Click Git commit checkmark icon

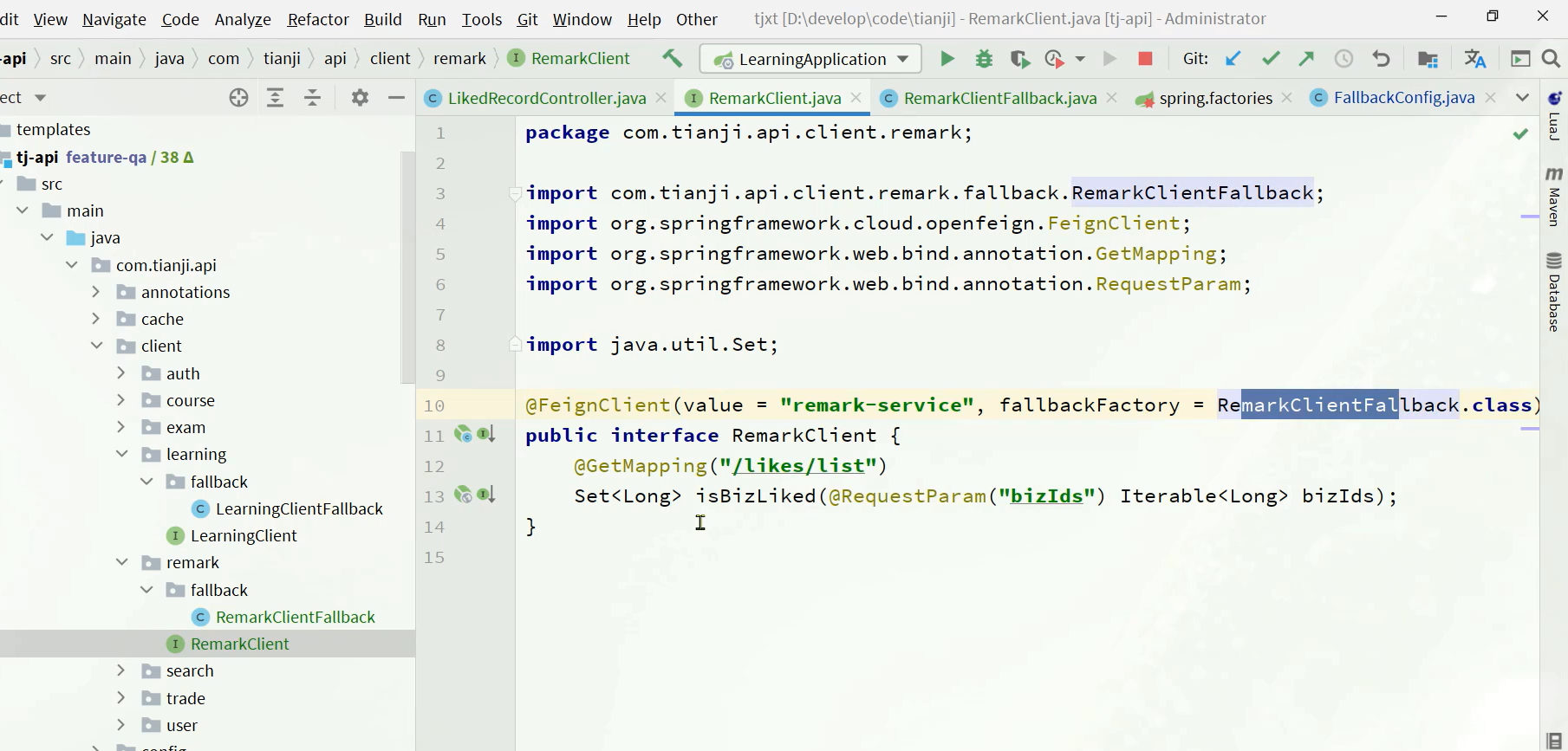point(1271,59)
